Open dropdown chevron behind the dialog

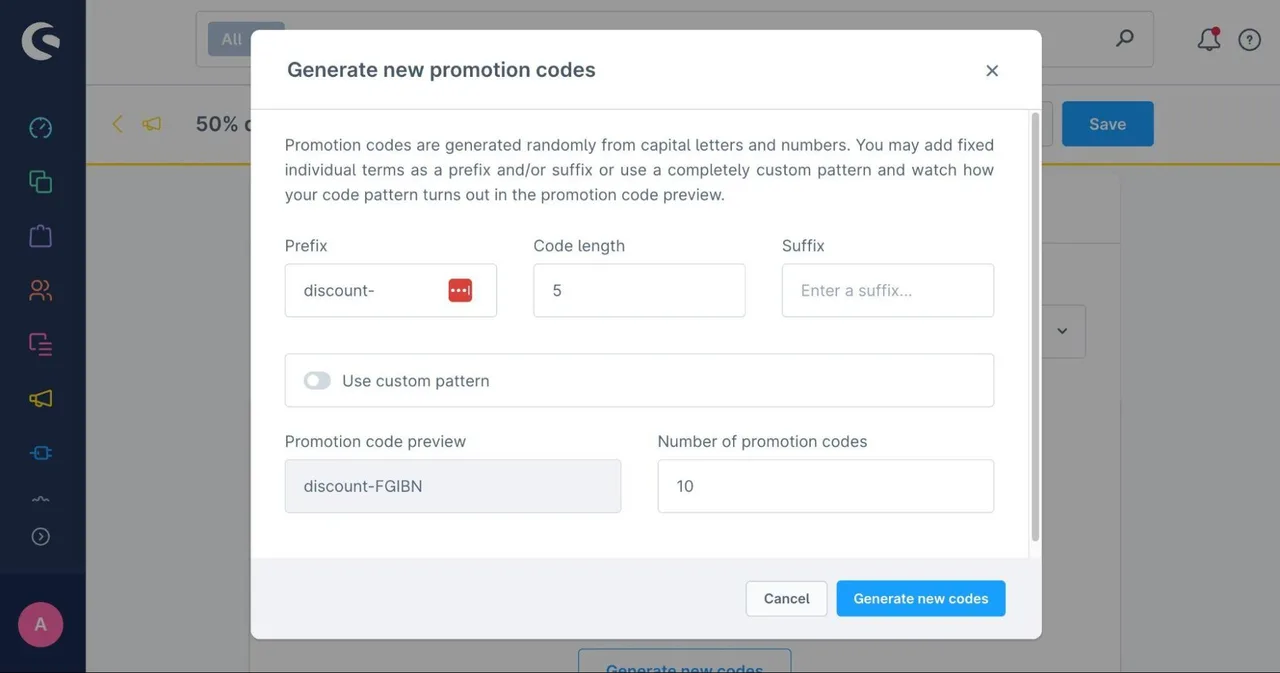click(1062, 331)
